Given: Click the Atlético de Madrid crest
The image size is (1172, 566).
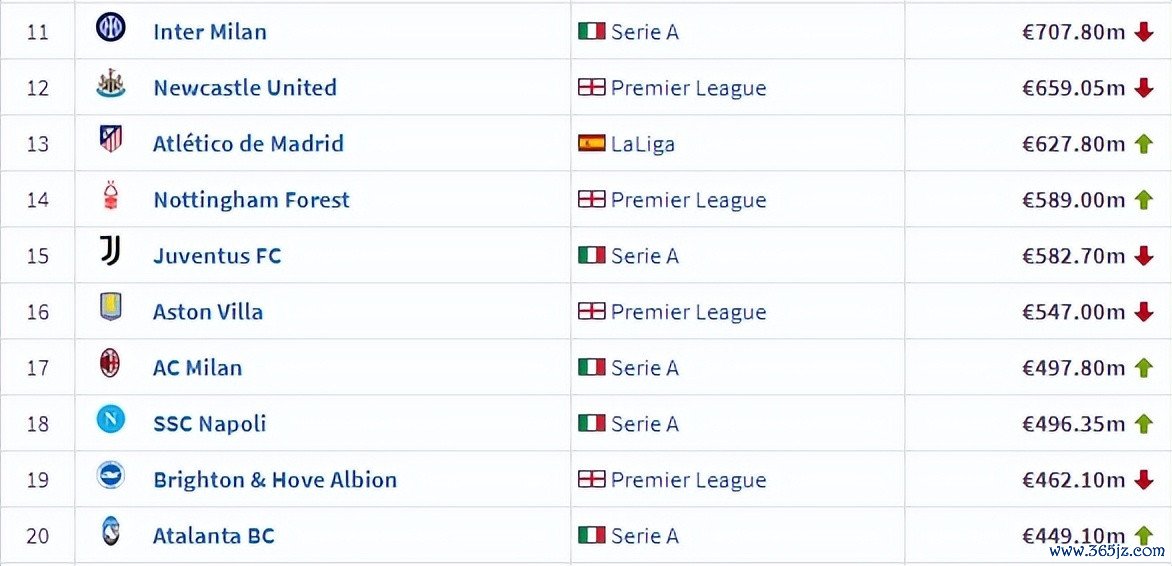Looking at the screenshot, I should pyautogui.click(x=110, y=140).
